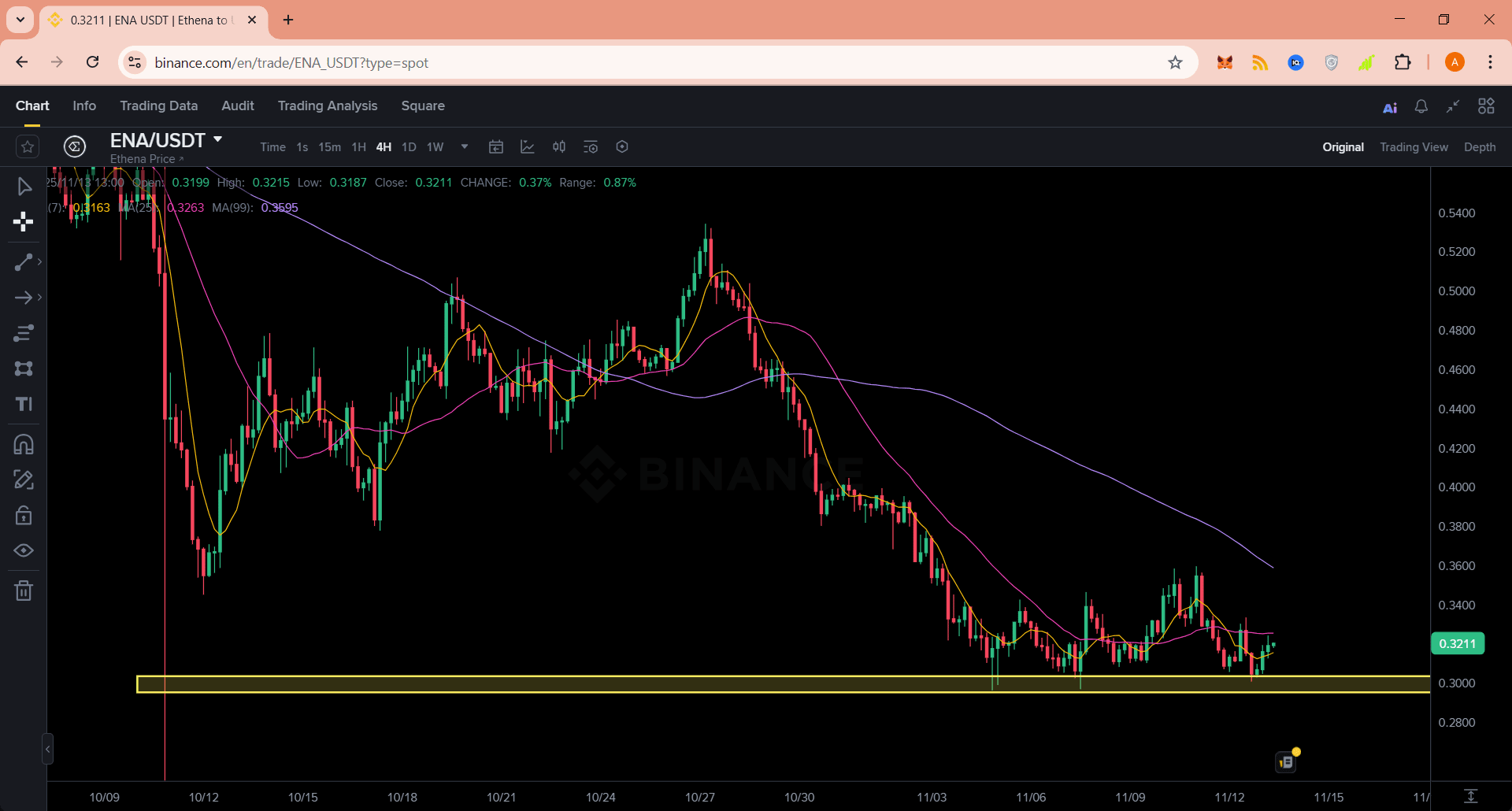Open the indicator list settings icon
This screenshot has width=1512, height=811.
point(591,147)
